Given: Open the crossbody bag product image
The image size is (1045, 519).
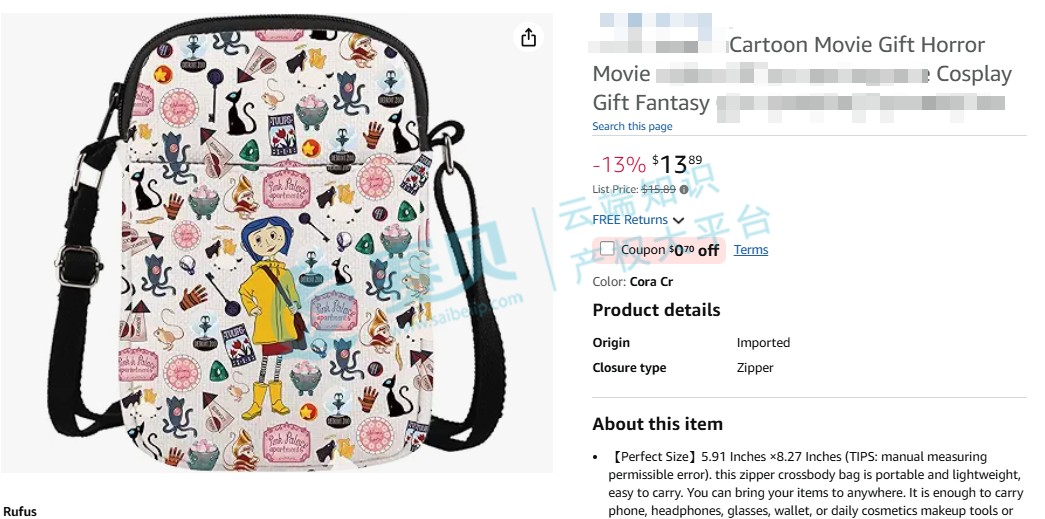Looking at the screenshot, I should pyautogui.click(x=276, y=243).
